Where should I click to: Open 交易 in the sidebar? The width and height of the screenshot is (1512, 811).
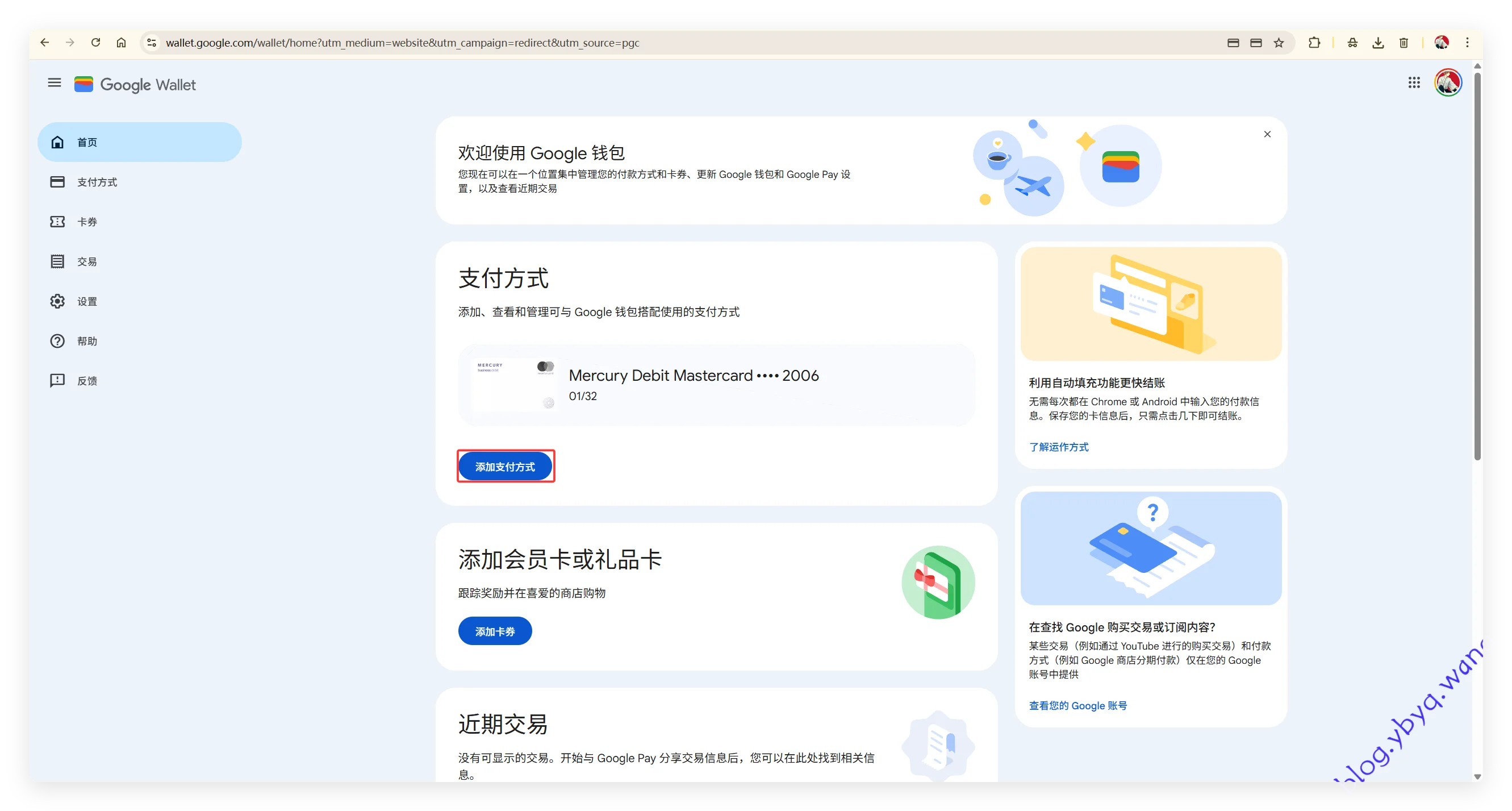click(x=87, y=262)
